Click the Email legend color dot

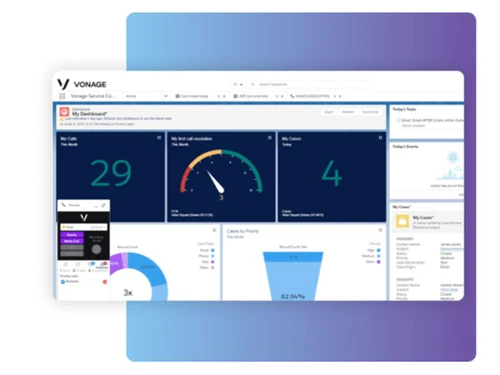pyautogui.click(x=213, y=250)
